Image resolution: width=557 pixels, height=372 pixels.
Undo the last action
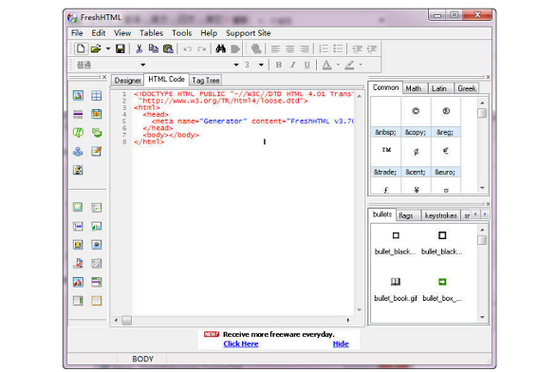pos(188,49)
